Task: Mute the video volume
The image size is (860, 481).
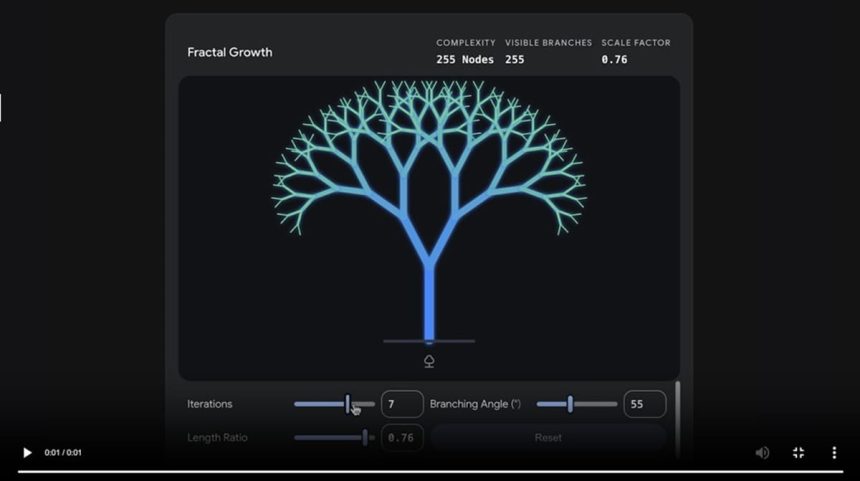Action: [x=762, y=453]
